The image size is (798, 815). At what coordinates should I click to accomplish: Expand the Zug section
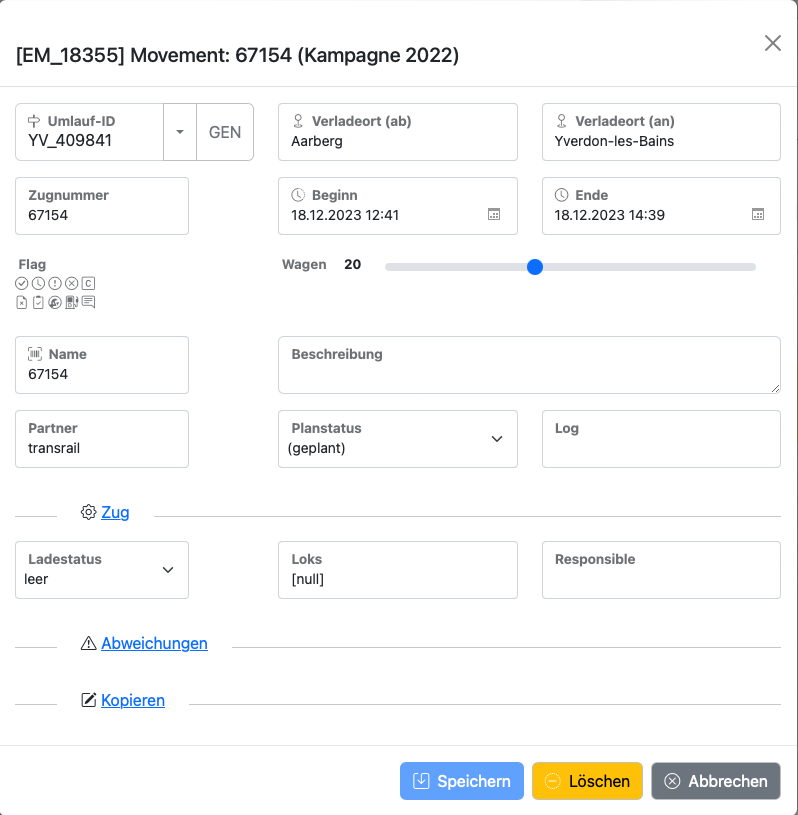115,512
